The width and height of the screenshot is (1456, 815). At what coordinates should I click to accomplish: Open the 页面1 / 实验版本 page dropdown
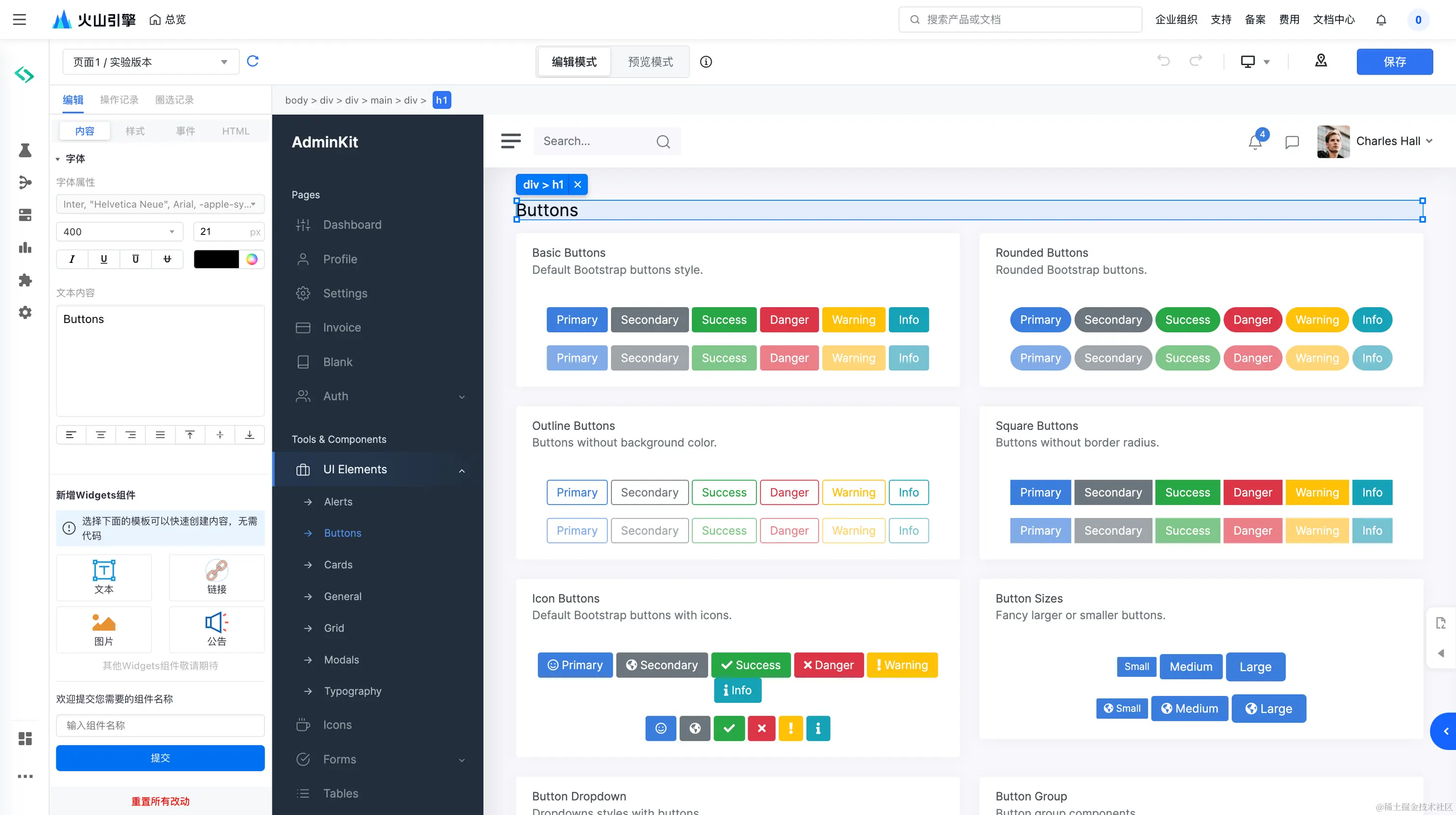(x=150, y=62)
